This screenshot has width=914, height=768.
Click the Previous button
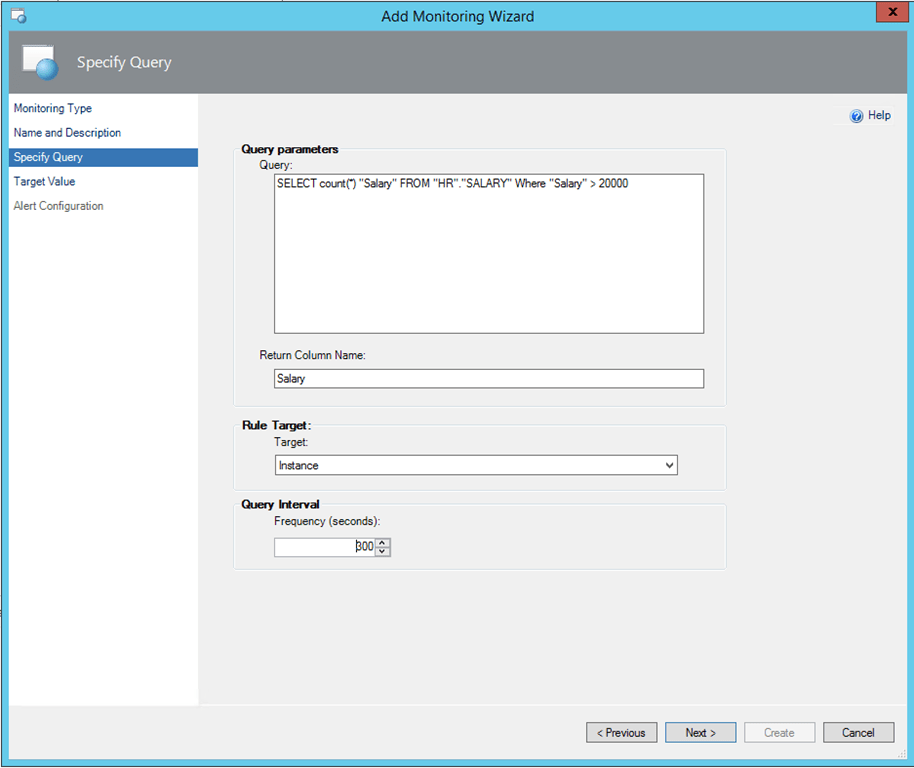coord(621,733)
